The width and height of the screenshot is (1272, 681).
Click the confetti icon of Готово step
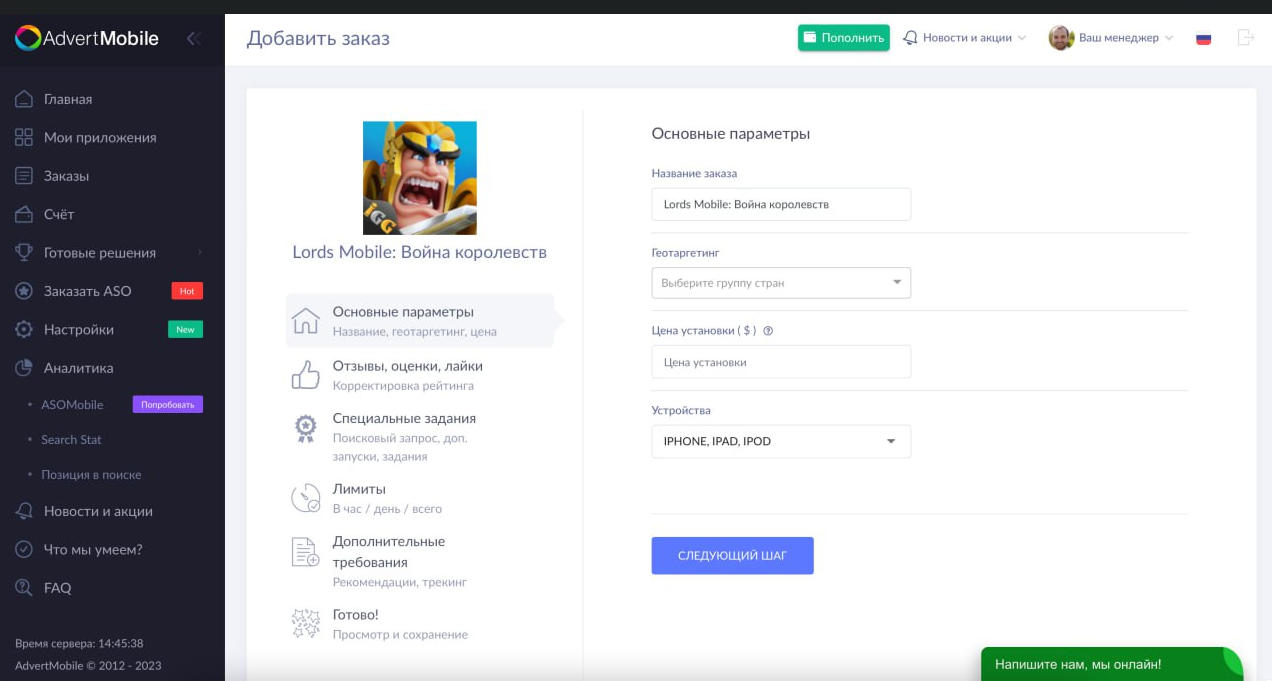[x=305, y=623]
